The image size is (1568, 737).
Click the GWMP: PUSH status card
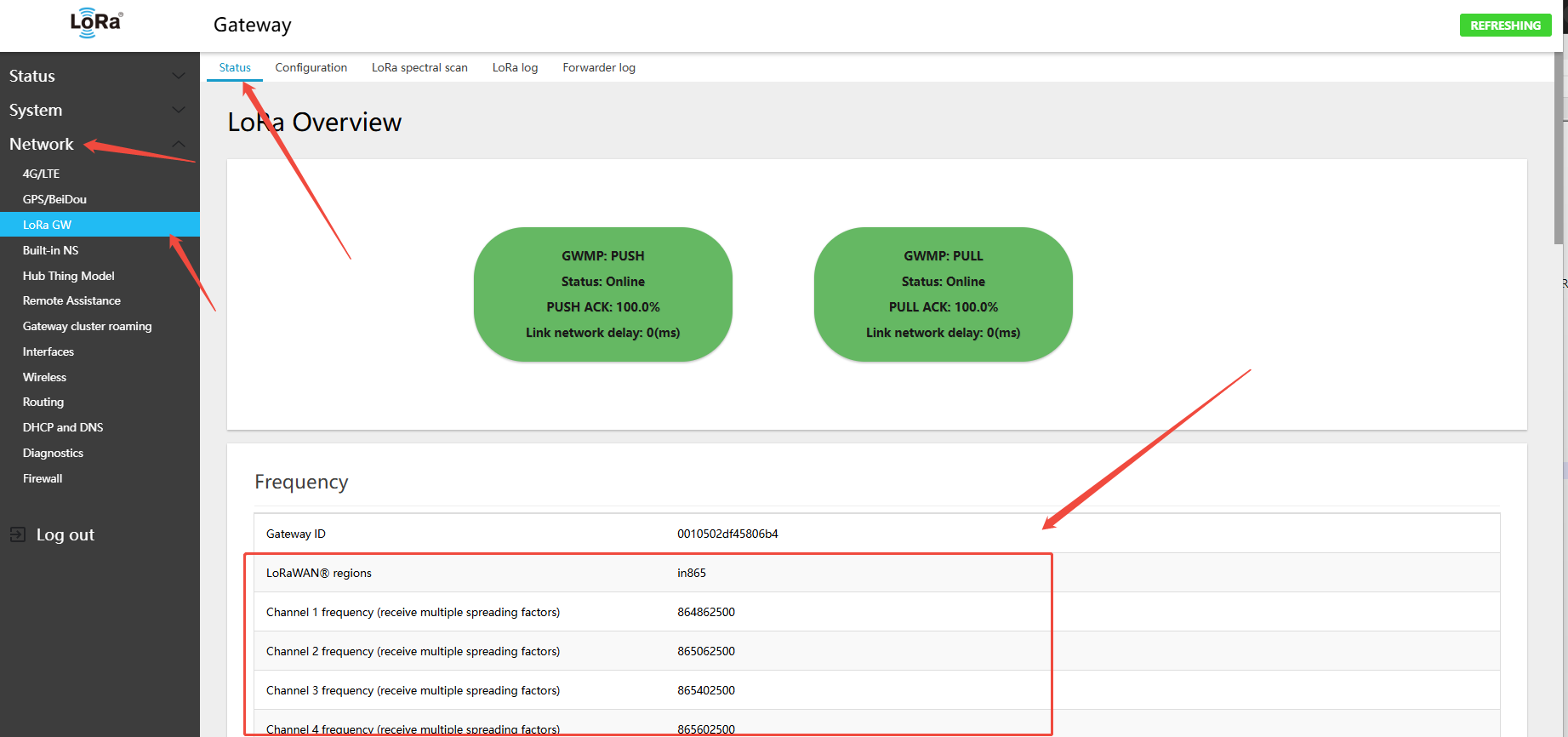tap(602, 294)
